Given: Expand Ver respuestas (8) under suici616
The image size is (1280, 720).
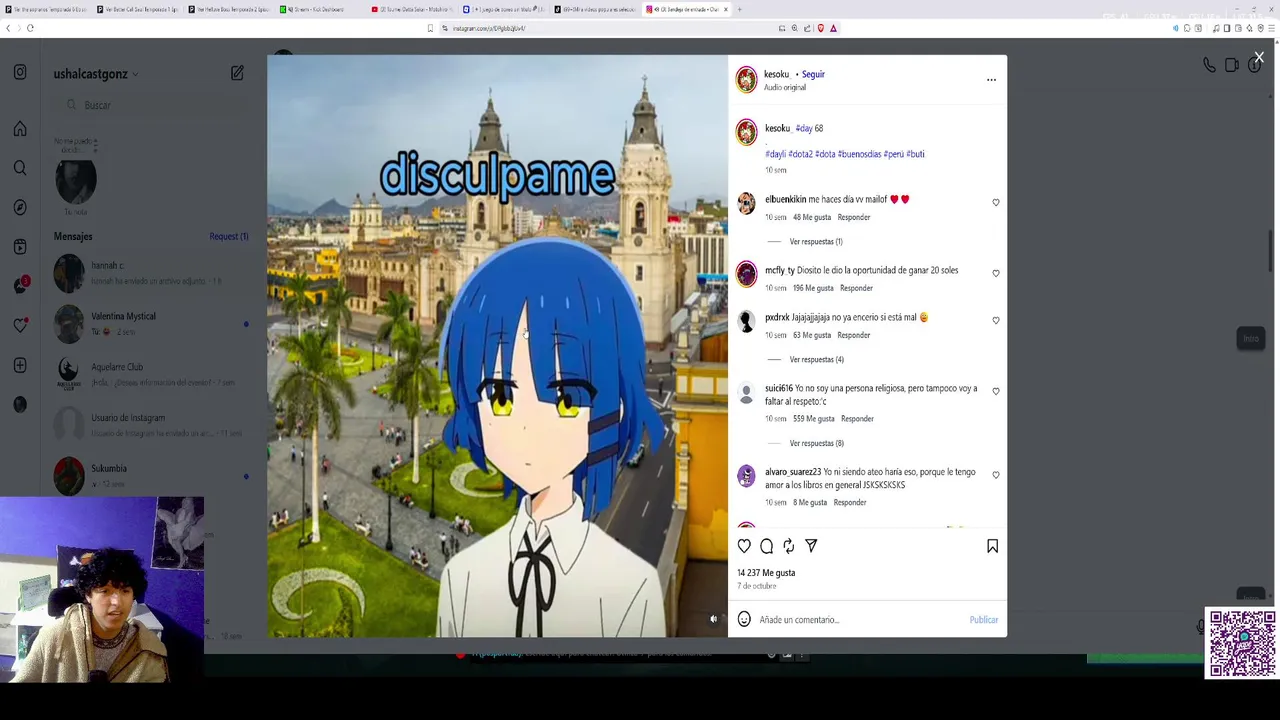Looking at the screenshot, I should (x=816, y=443).
